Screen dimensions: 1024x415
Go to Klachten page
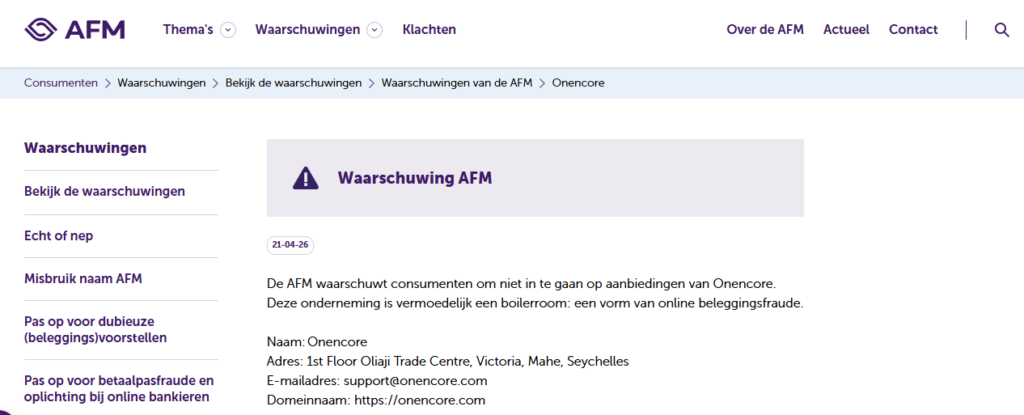pos(429,29)
